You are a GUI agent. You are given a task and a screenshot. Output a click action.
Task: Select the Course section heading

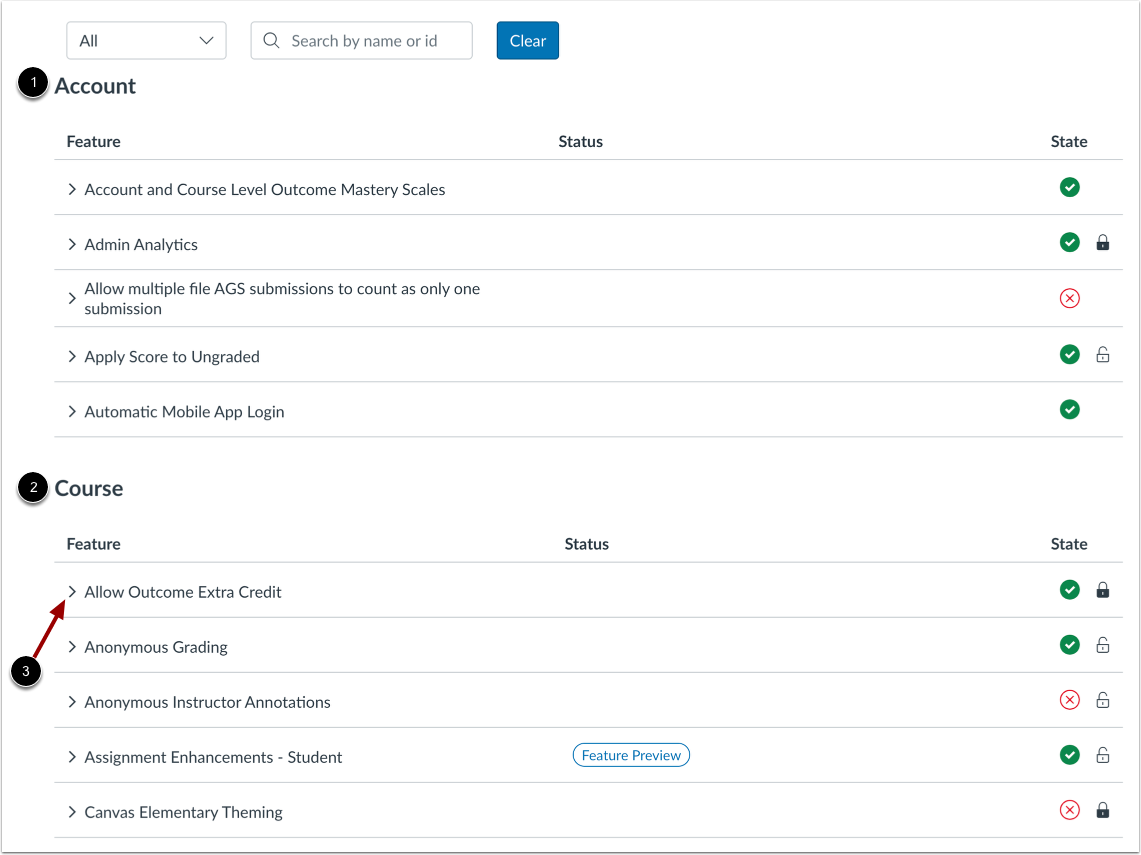(x=89, y=488)
